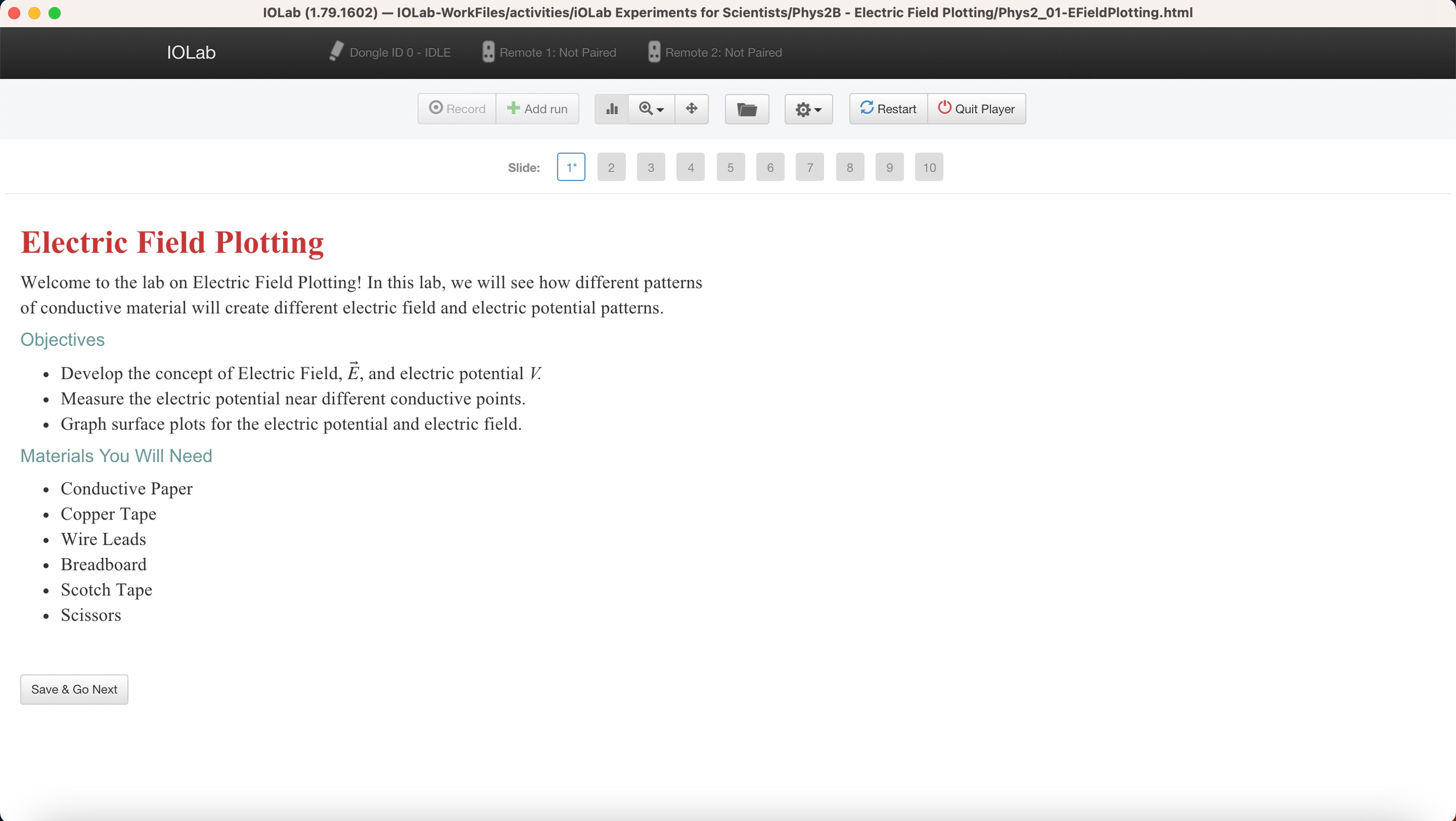This screenshot has height=821, width=1456.
Task: Go to slide 9
Action: [890, 167]
